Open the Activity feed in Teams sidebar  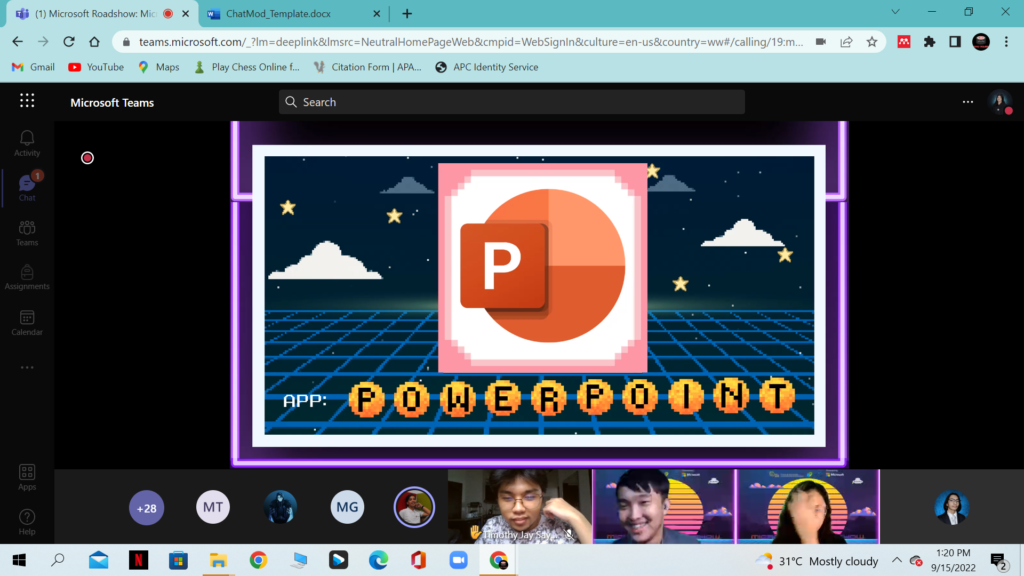[27, 143]
